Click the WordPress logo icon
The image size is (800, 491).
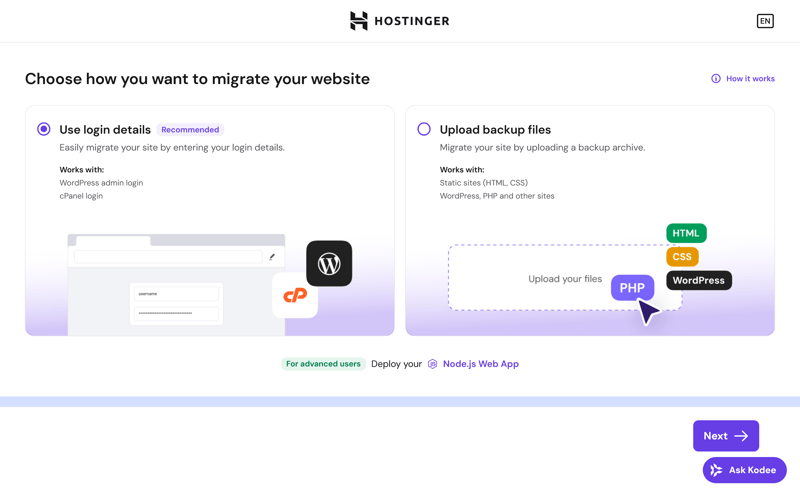pyautogui.click(x=329, y=263)
